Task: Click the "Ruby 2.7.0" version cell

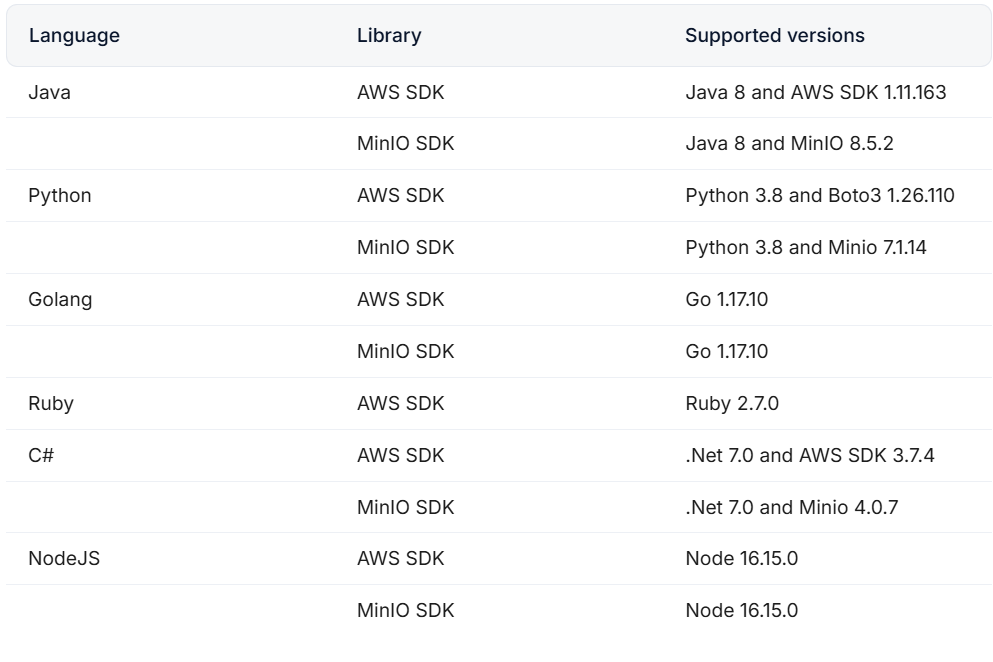Action: pyautogui.click(x=732, y=404)
